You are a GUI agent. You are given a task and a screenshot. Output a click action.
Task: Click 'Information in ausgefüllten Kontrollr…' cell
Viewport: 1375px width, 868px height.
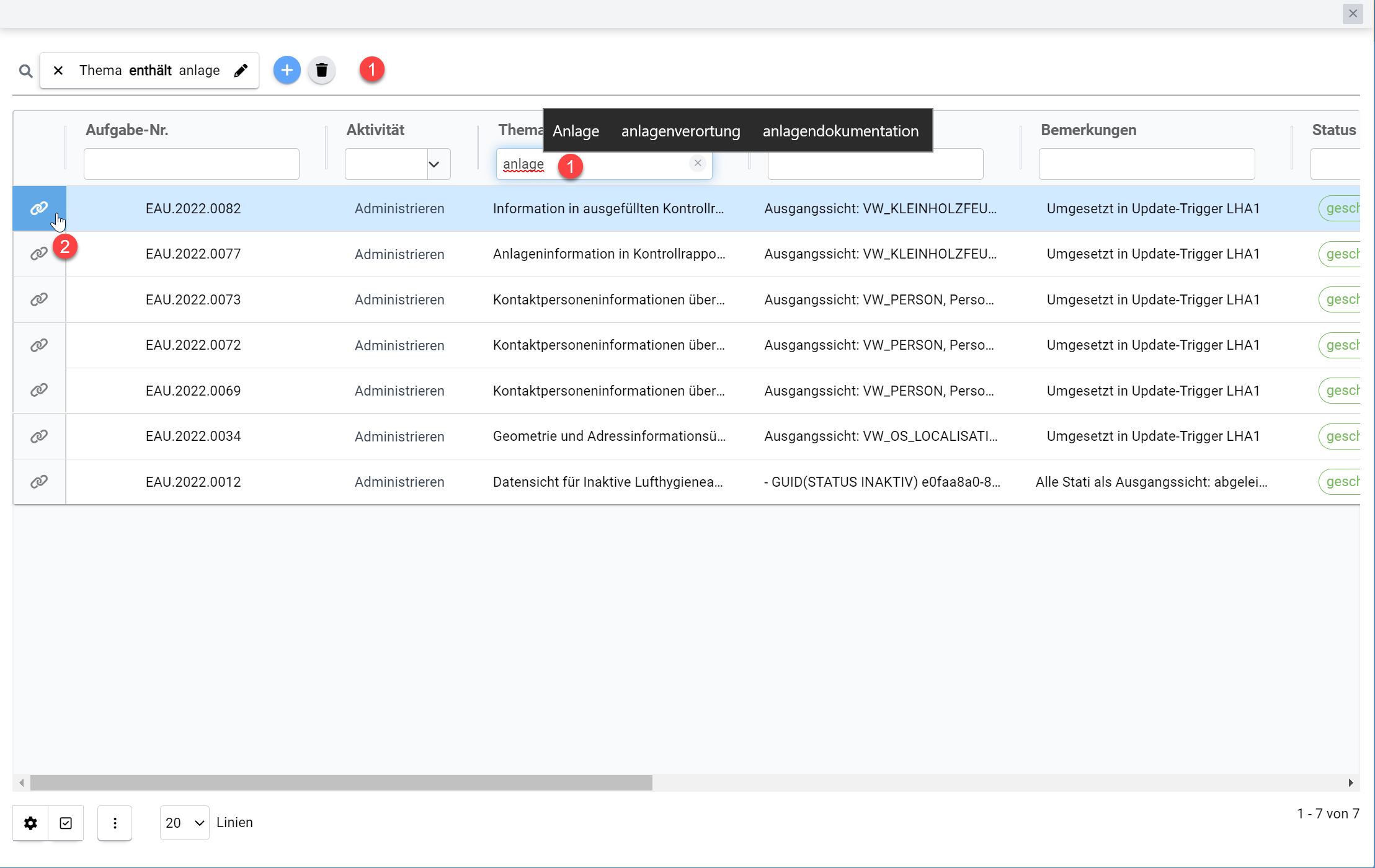608,208
